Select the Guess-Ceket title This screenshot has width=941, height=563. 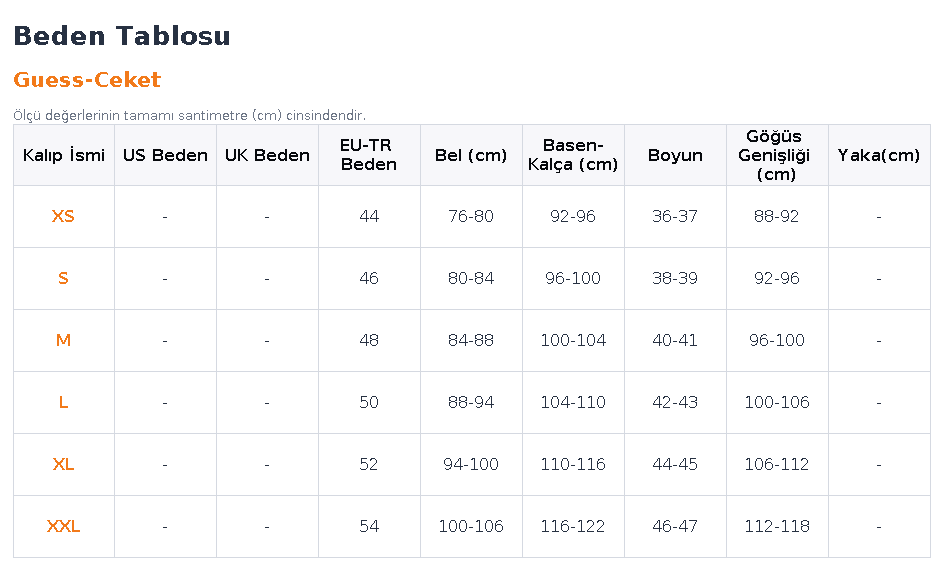click(87, 80)
